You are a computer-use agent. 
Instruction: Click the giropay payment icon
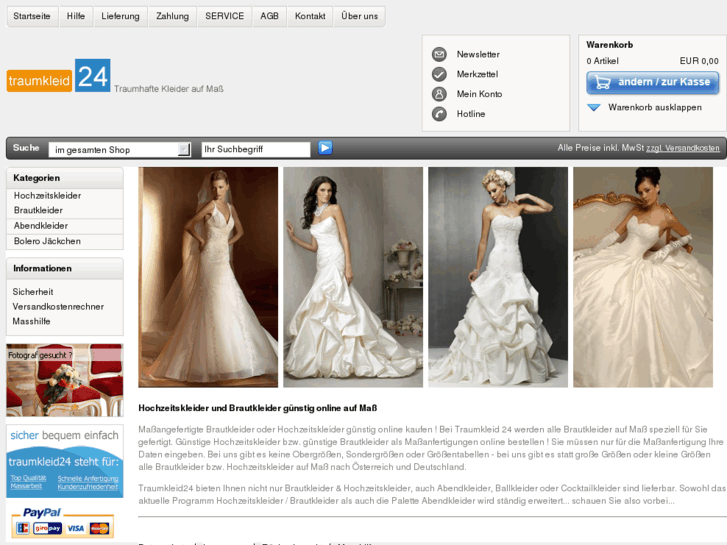[47, 528]
